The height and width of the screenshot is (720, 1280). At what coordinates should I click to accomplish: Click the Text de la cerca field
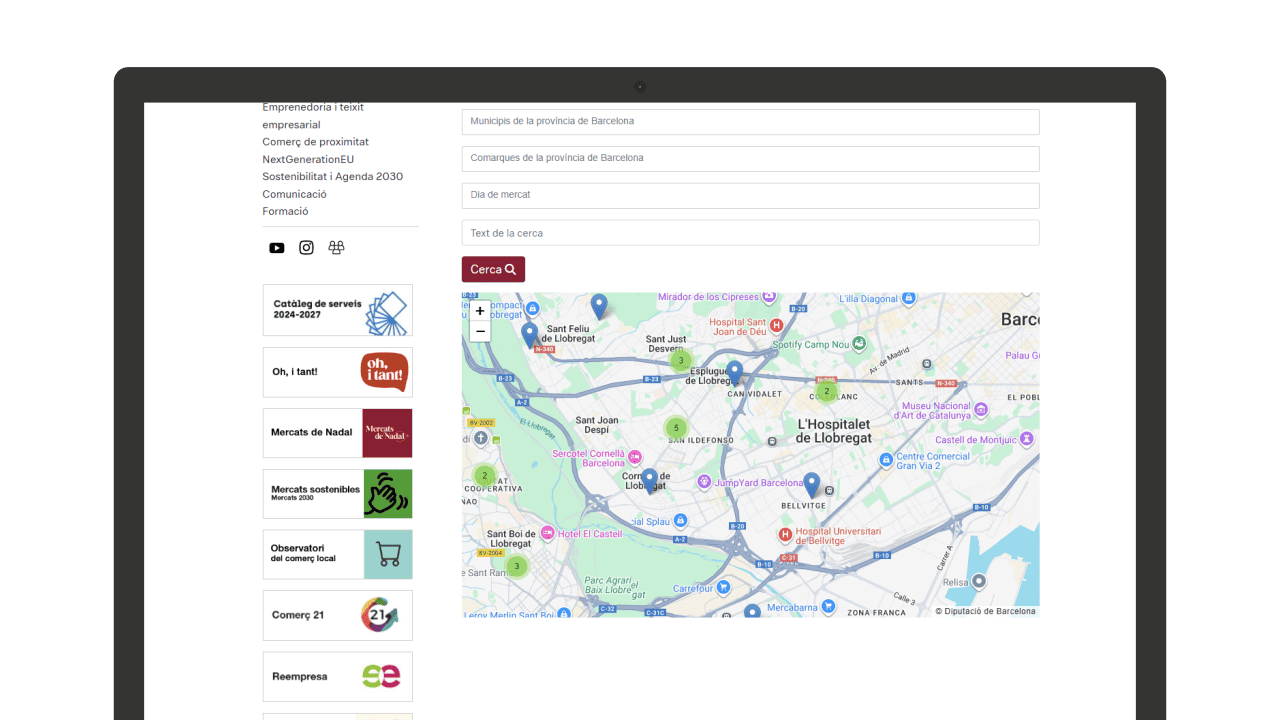tap(750, 233)
